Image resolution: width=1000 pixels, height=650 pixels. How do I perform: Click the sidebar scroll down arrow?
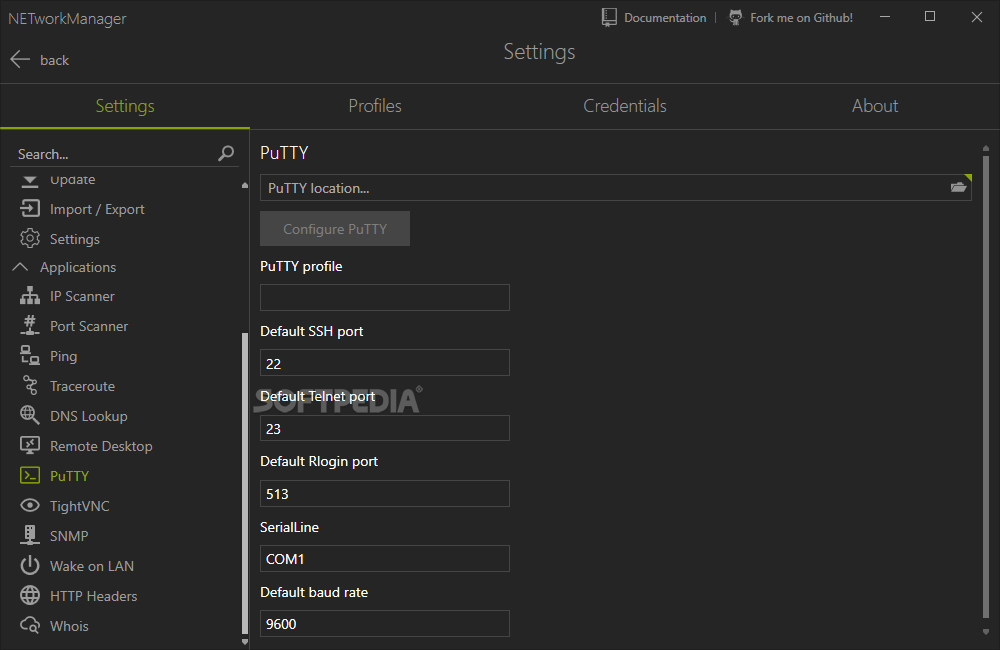(245, 642)
